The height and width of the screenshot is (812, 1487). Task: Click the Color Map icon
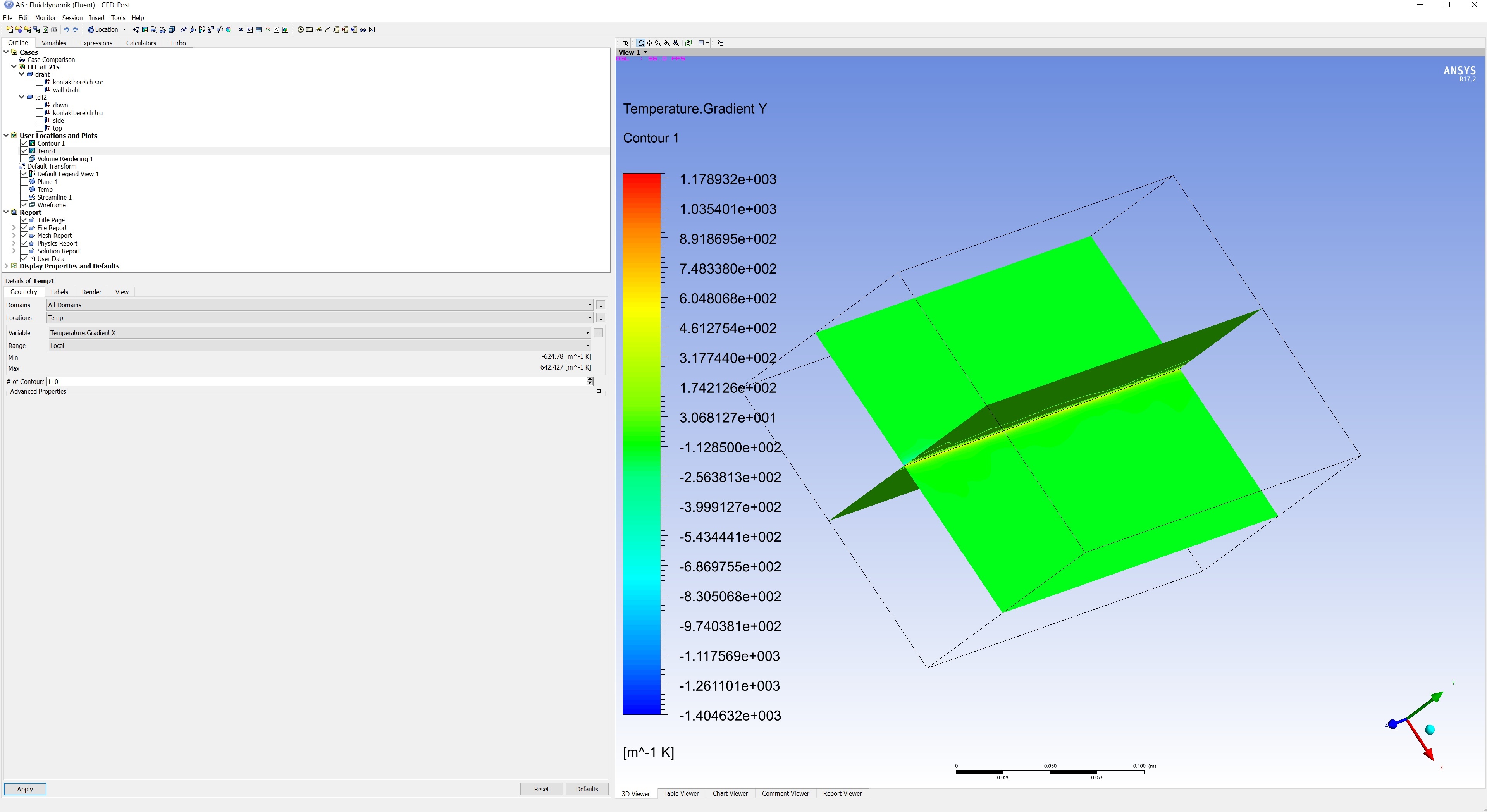pos(229,29)
